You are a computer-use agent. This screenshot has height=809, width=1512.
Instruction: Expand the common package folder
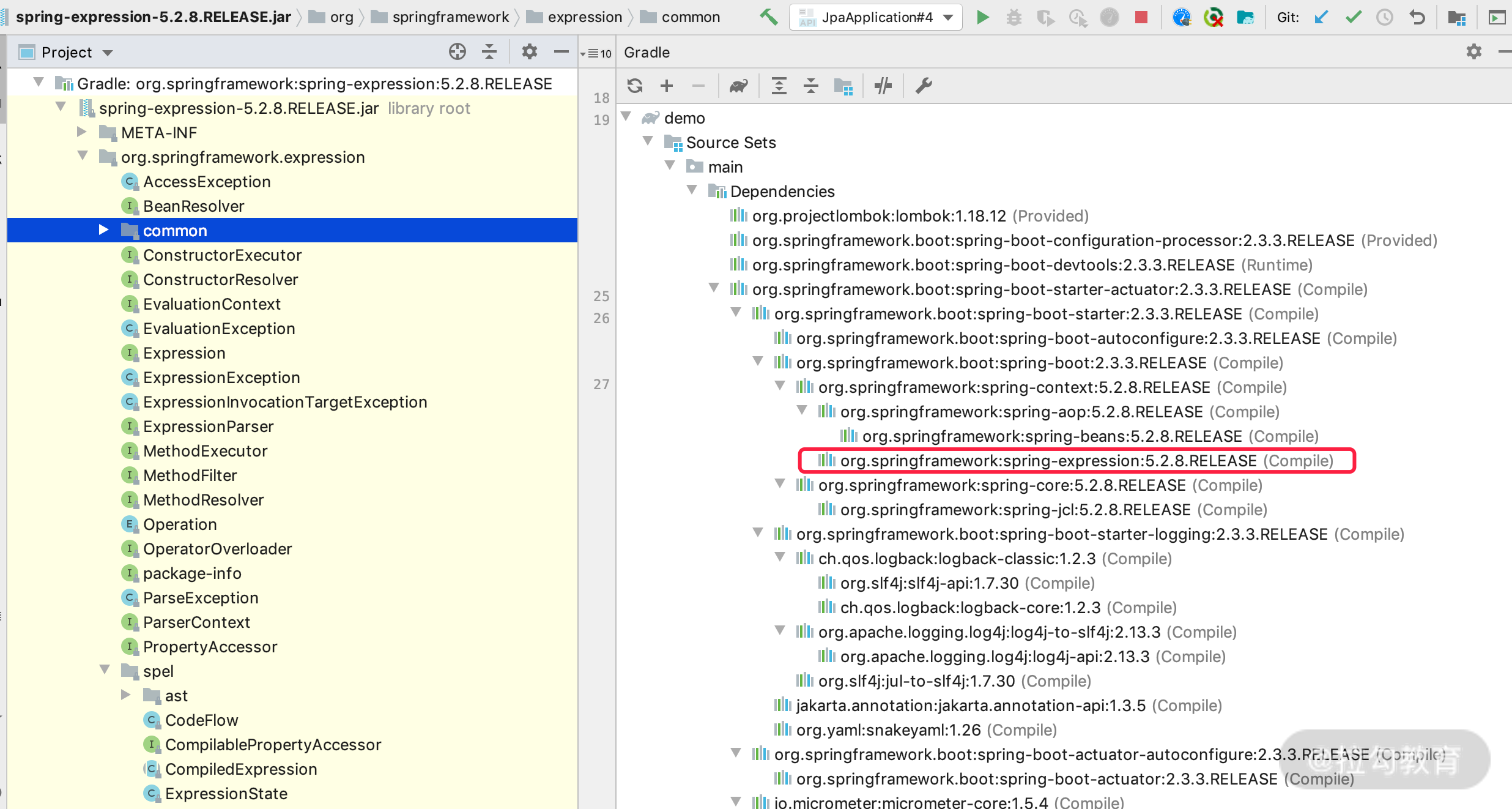[103, 230]
